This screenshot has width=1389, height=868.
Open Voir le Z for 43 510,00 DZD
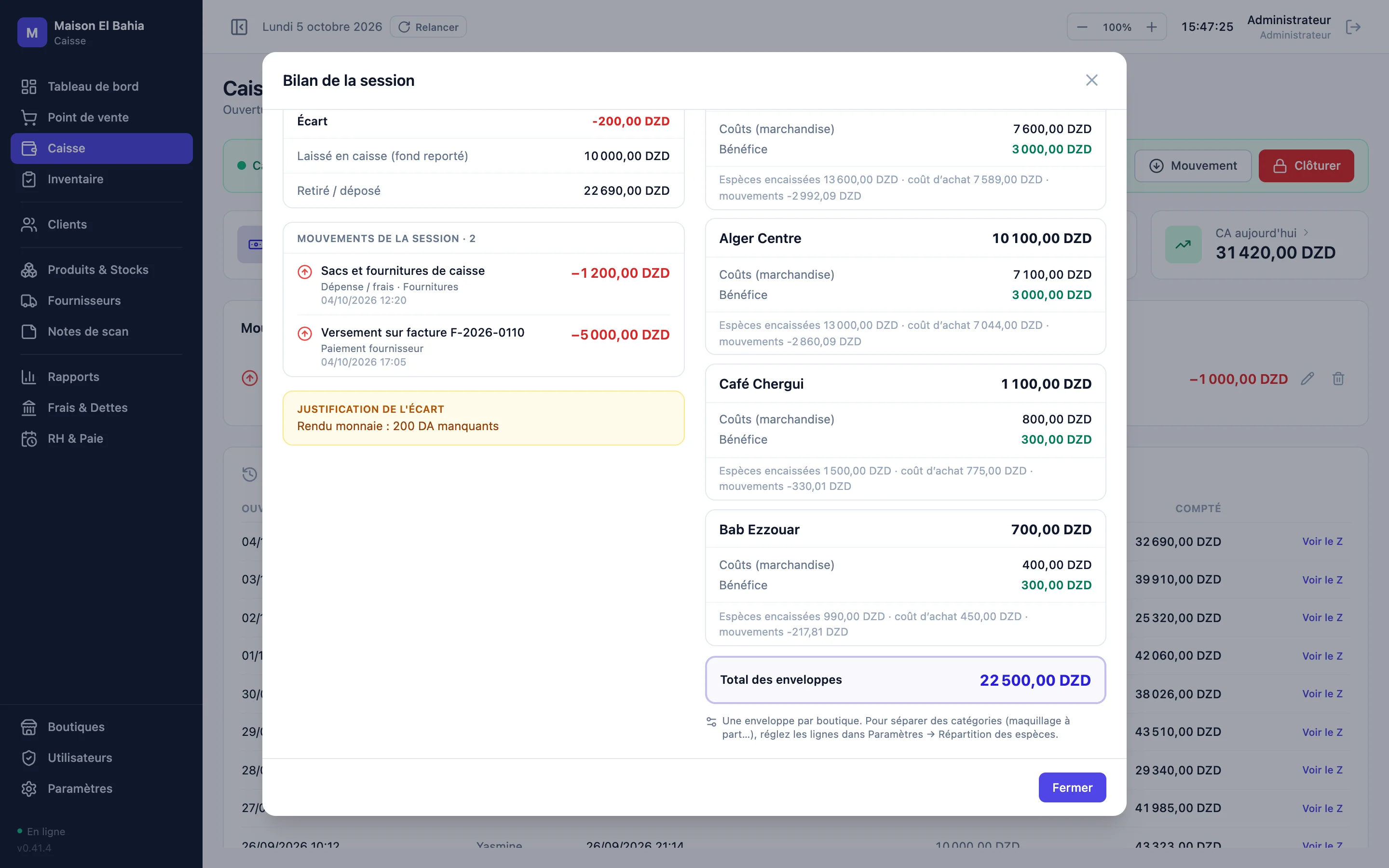click(x=1322, y=732)
